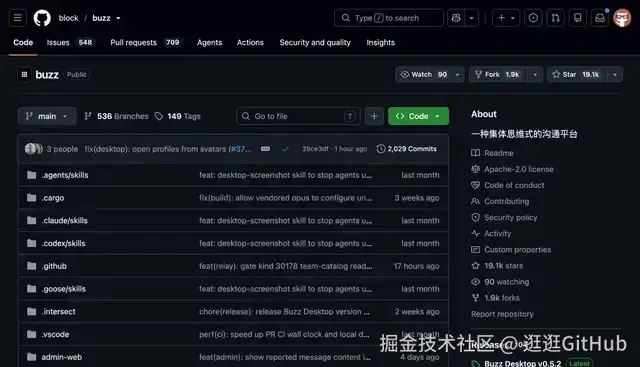Click the Go to file field
Image resolution: width=640 pixels, height=367 pixels.
coord(298,116)
